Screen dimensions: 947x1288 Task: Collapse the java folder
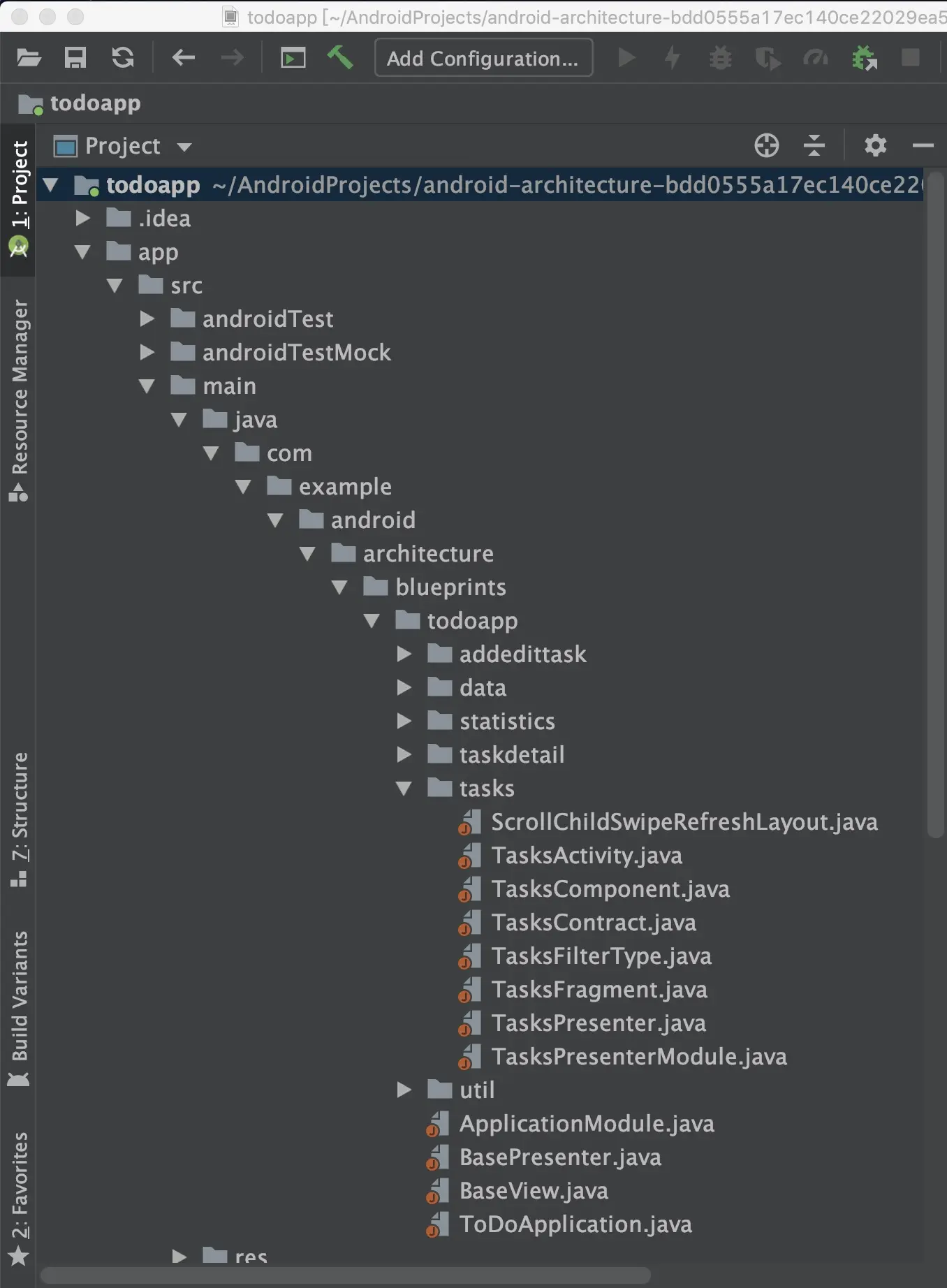coord(179,420)
